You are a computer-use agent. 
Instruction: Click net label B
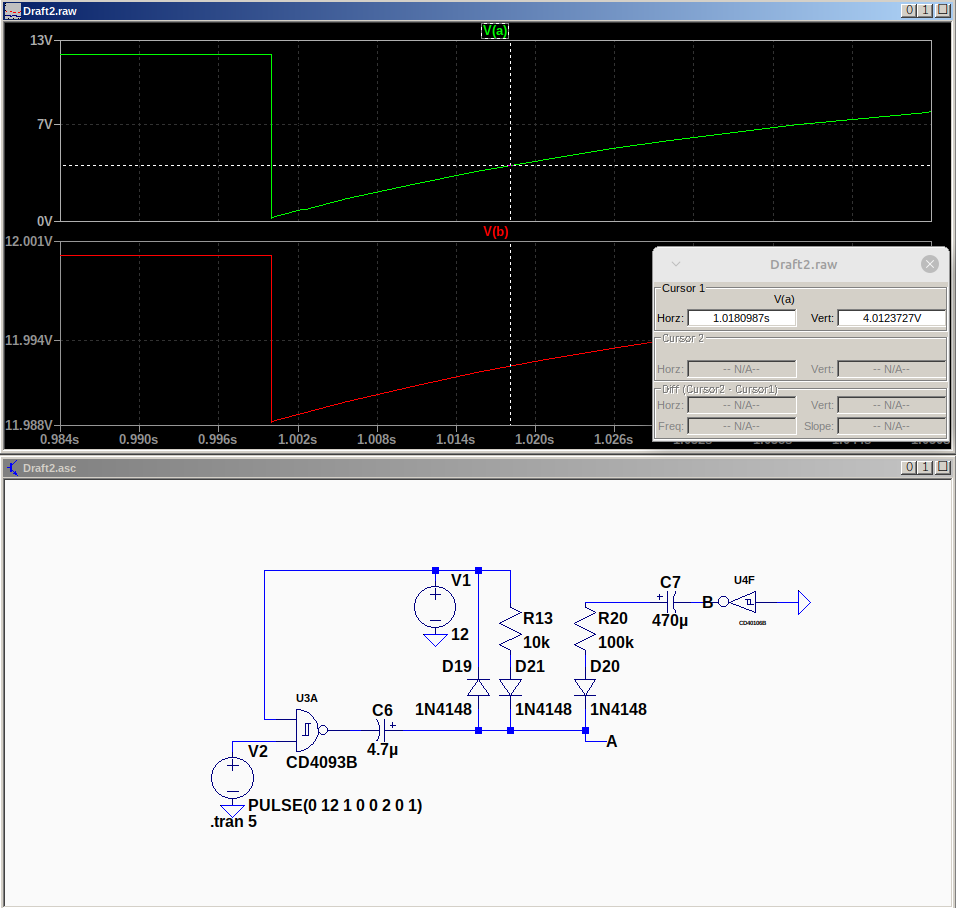707,602
